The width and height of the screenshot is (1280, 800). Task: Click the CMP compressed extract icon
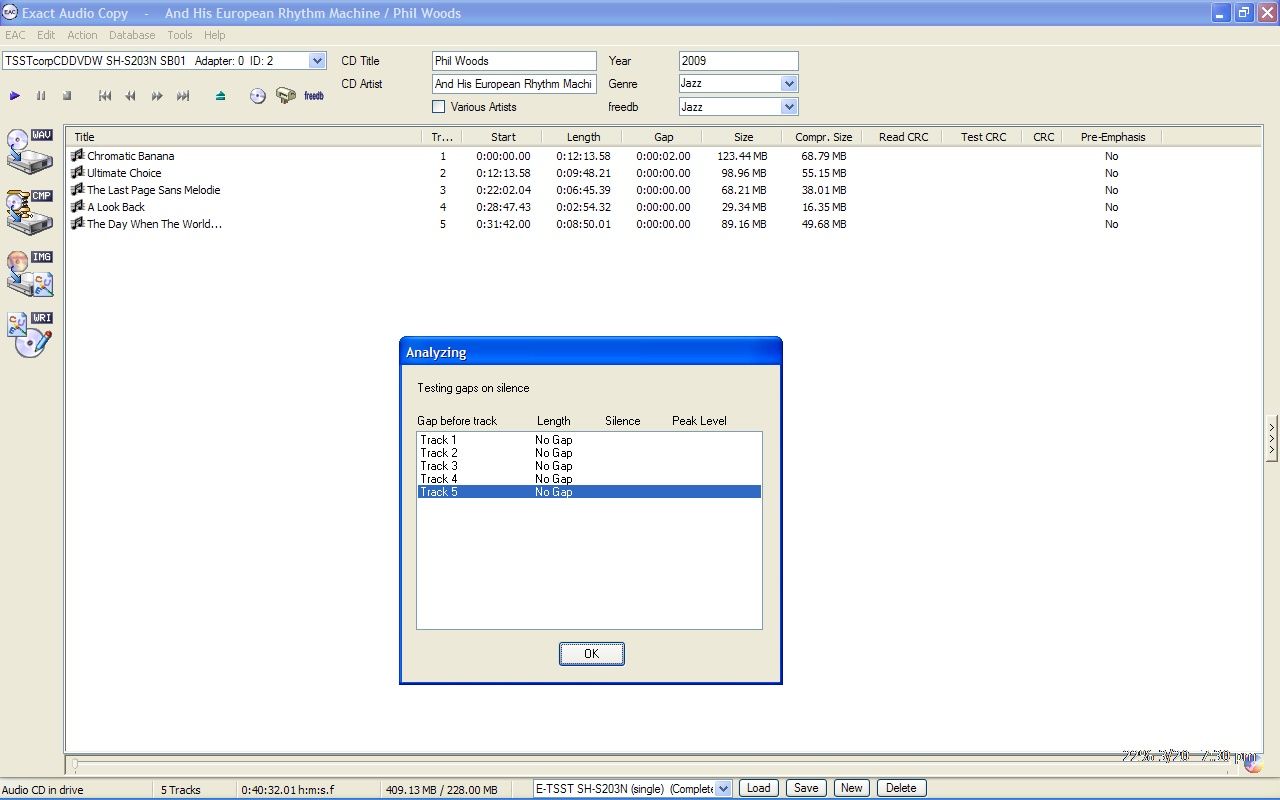[x=30, y=213]
